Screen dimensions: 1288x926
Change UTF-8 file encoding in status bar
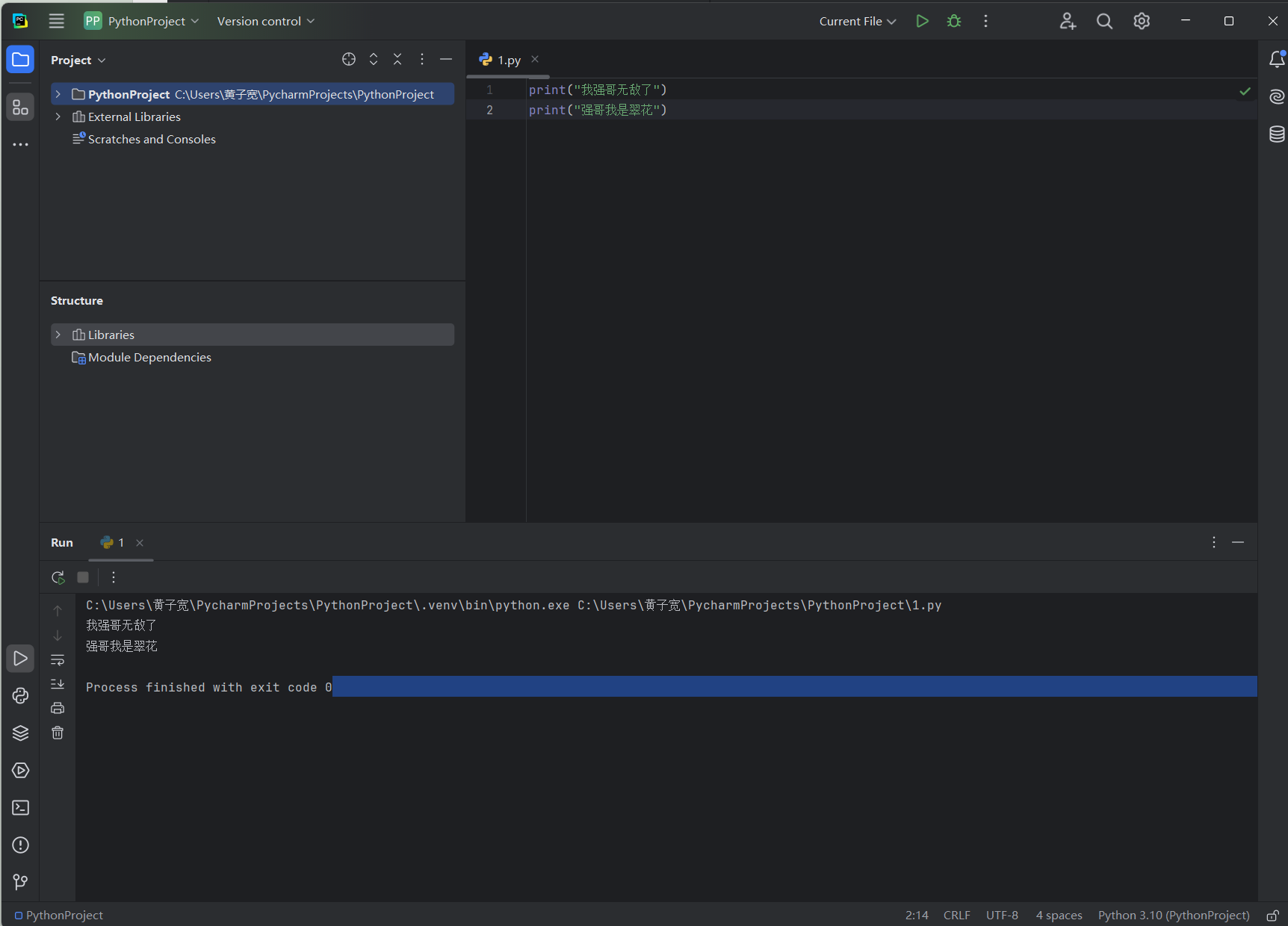coord(1002,915)
